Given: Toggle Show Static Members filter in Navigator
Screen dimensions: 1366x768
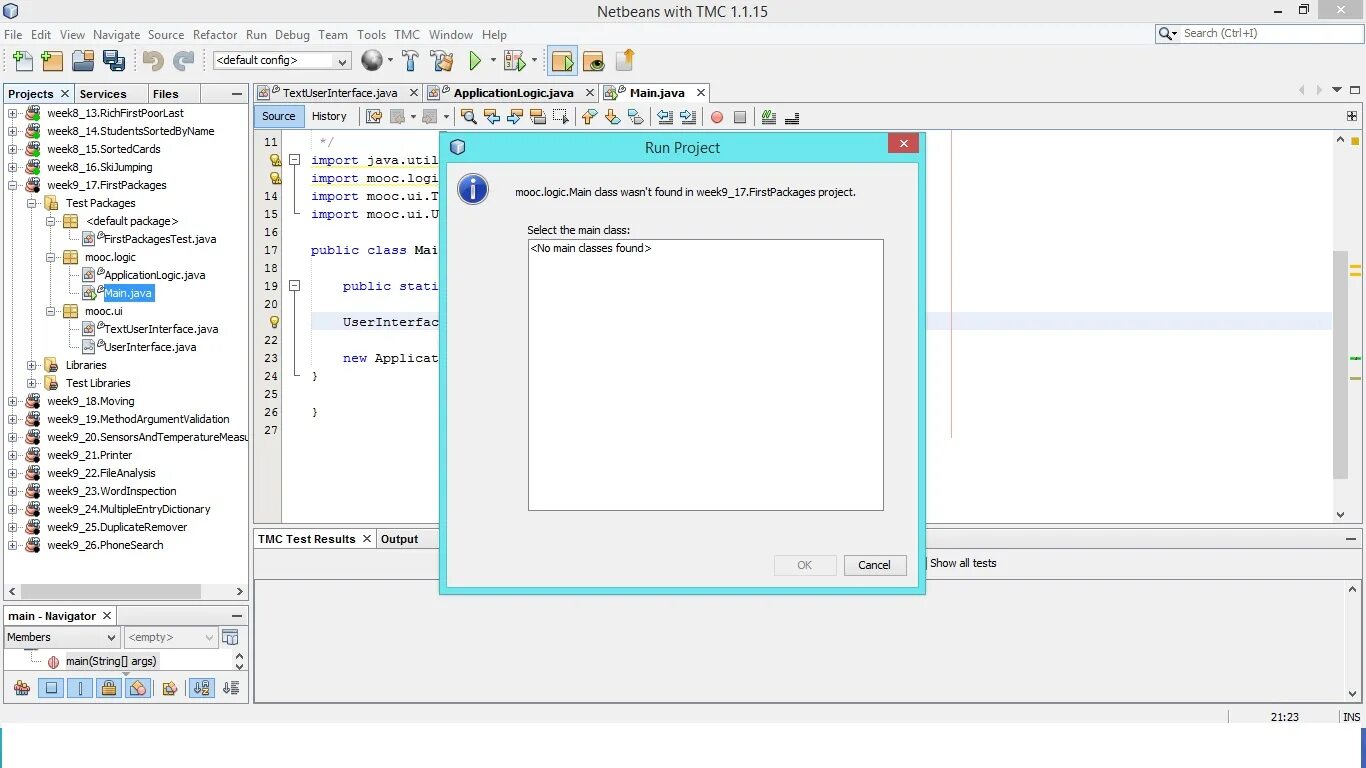Looking at the screenshot, I should (80, 688).
